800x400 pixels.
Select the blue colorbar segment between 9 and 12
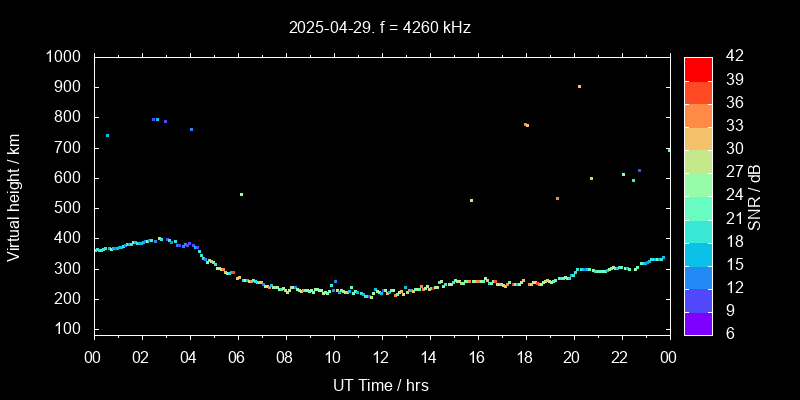(x=697, y=299)
